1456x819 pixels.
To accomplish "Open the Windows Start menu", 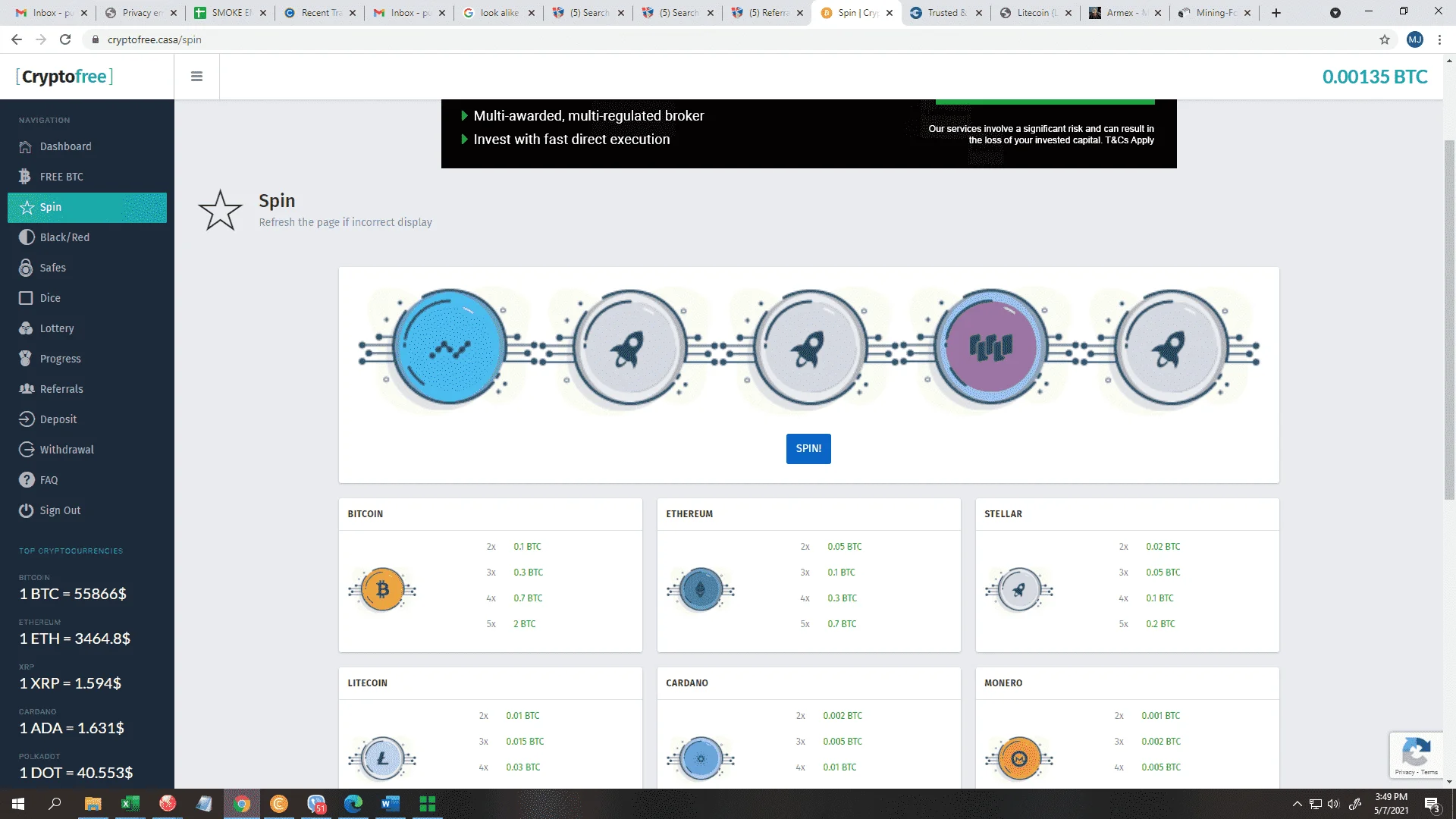I will 18,804.
